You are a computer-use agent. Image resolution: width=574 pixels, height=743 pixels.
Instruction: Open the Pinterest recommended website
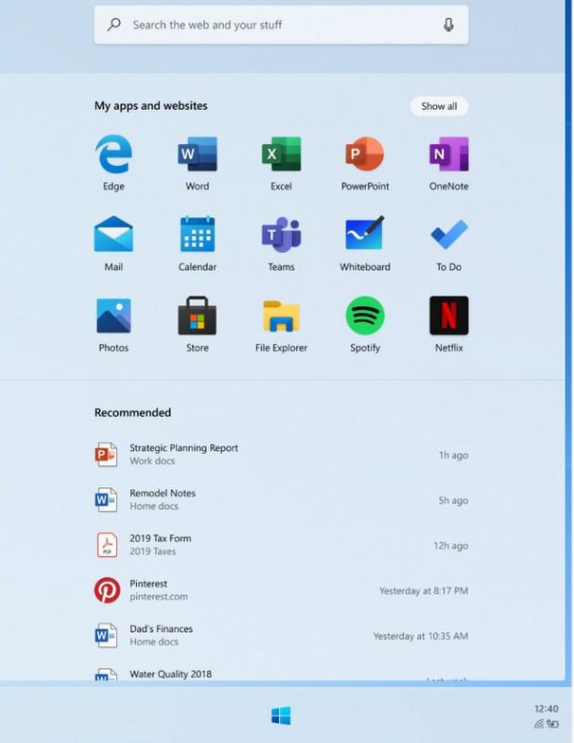[281, 590]
